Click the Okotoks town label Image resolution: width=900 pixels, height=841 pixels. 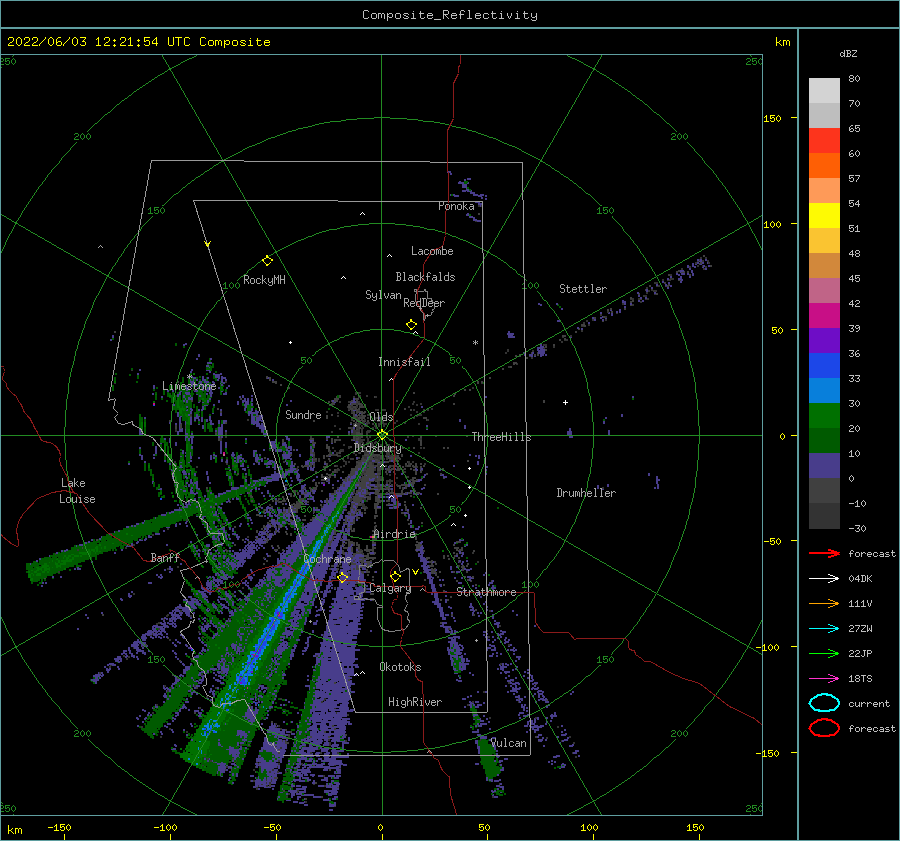point(400,667)
